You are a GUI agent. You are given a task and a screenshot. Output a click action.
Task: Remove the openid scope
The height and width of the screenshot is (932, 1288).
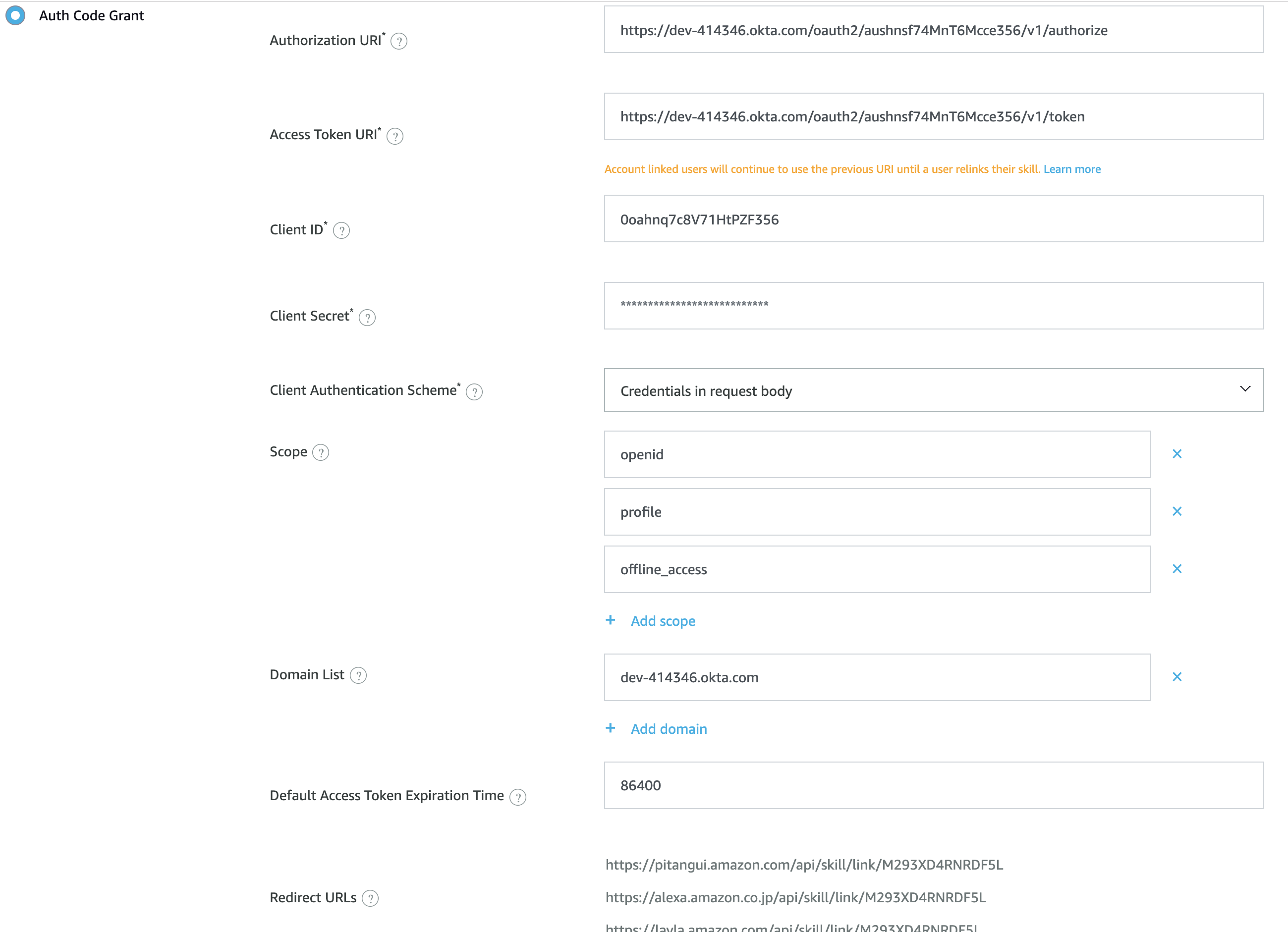click(x=1176, y=454)
